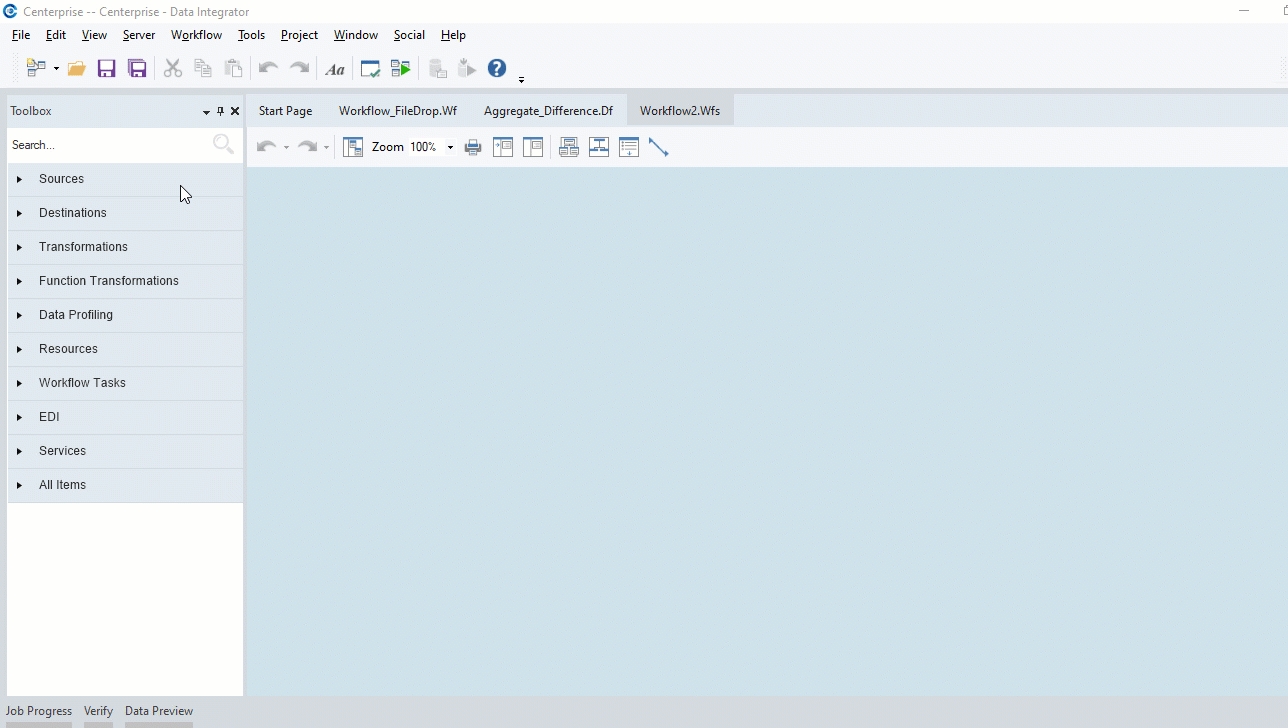Viewport: 1288px width, 728px height.
Task: Open the Data Preview panel
Action: coord(159,711)
